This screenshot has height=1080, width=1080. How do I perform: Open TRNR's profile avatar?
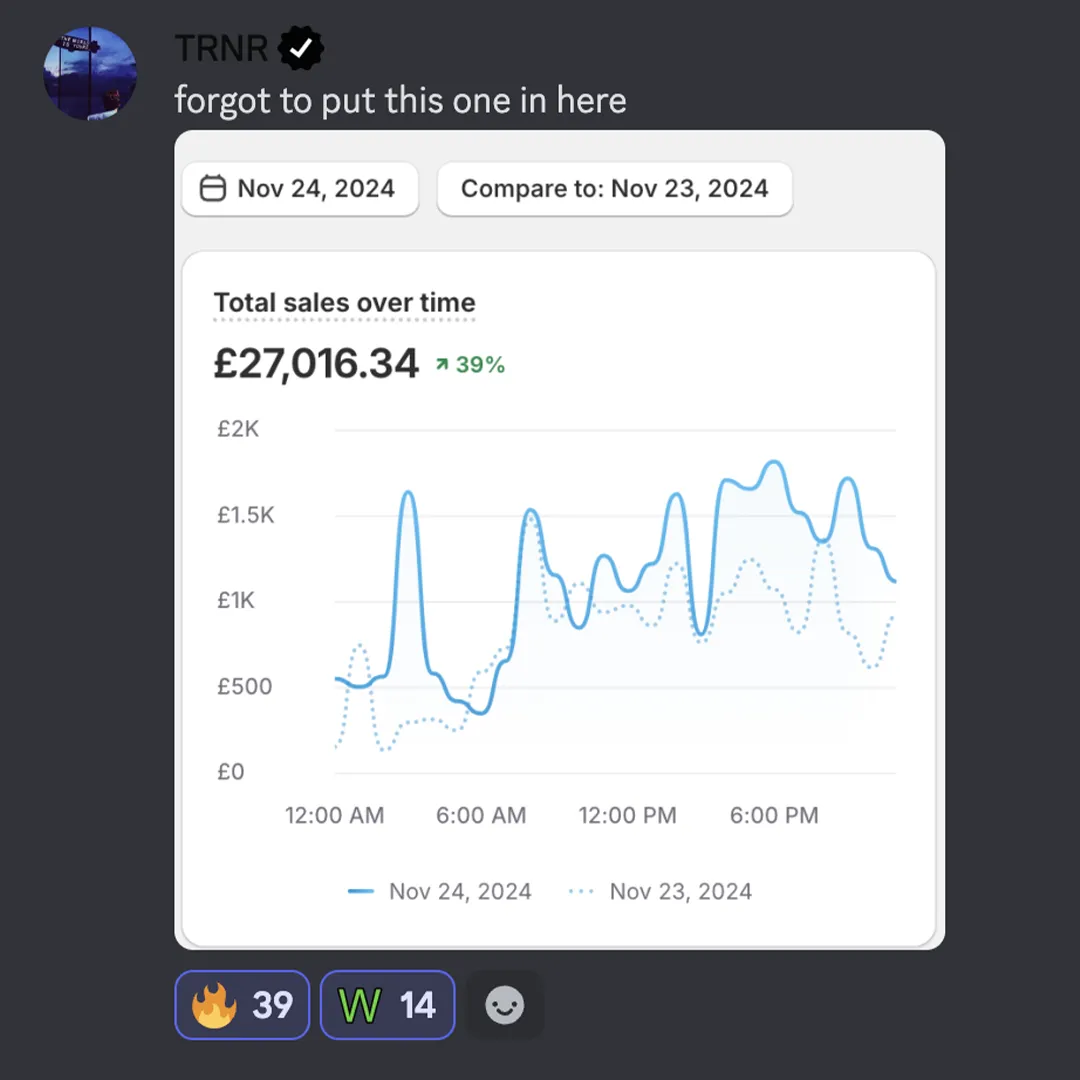pyautogui.click(x=90, y=73)
